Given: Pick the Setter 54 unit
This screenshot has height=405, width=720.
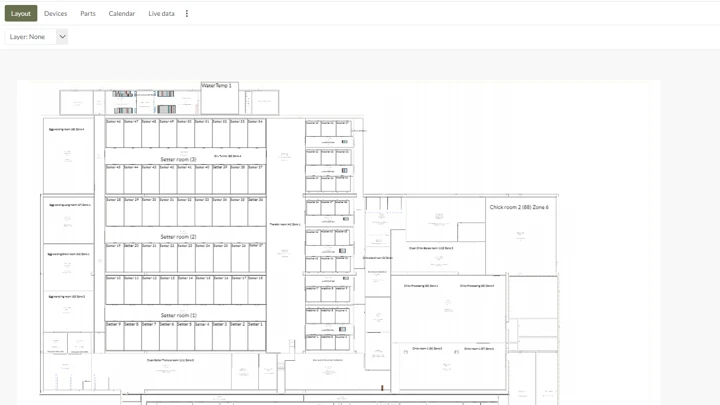Looking at the screenshot, I should pyautogui.click(x=256, y=133).
